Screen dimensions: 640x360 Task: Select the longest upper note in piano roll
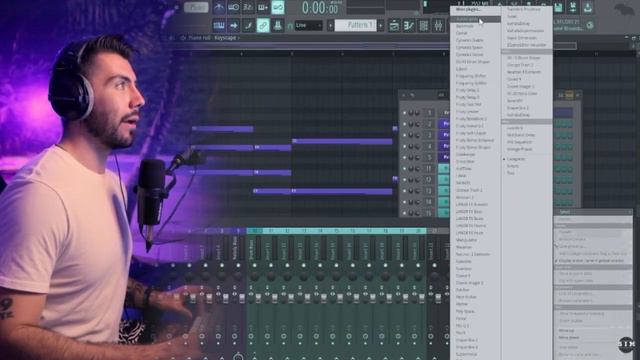click(342, 141)
